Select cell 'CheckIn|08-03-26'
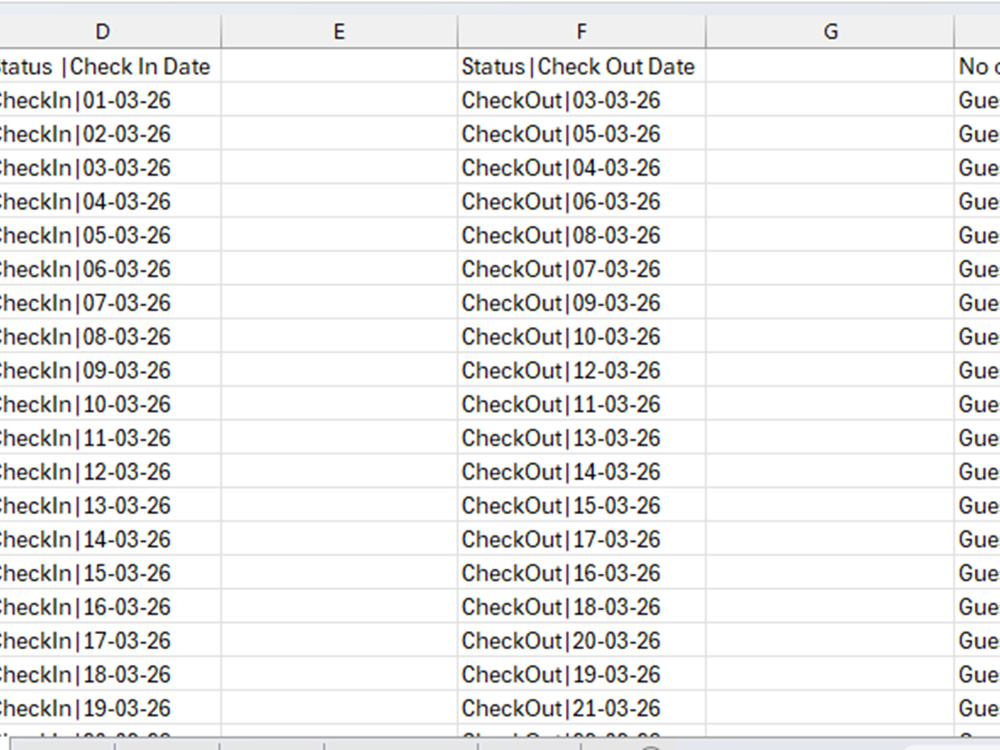The image size is (1000, 750). click(110, 337)
